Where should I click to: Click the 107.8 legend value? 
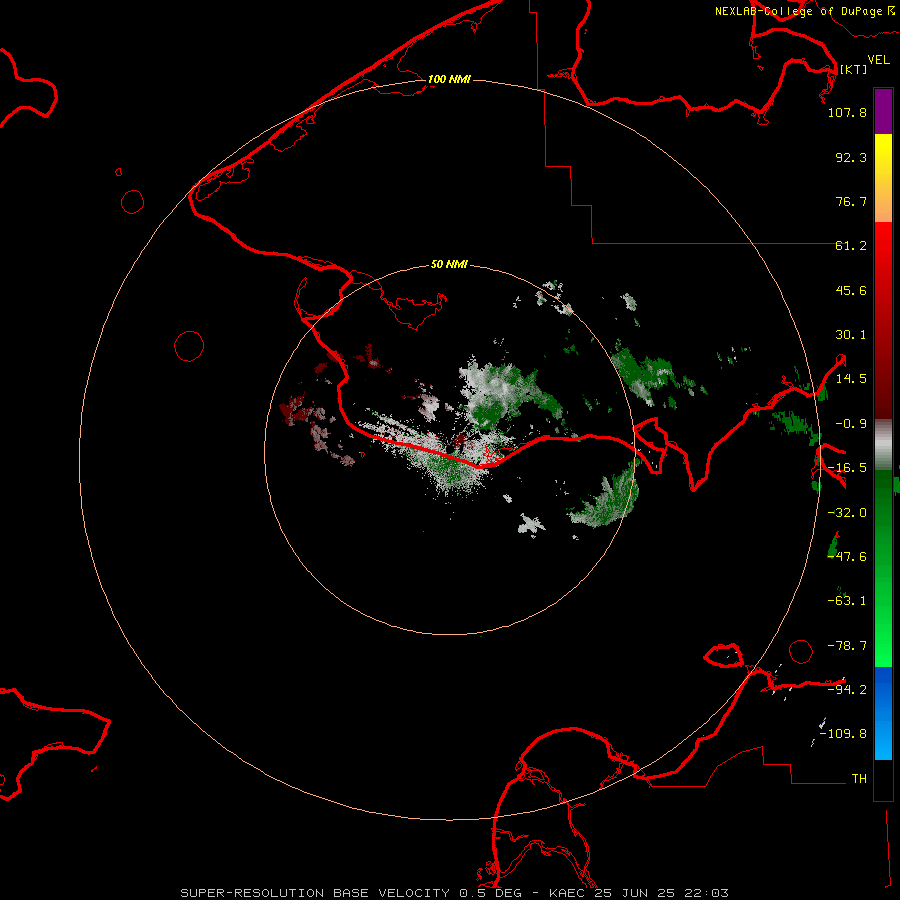(x=847, y=112)
